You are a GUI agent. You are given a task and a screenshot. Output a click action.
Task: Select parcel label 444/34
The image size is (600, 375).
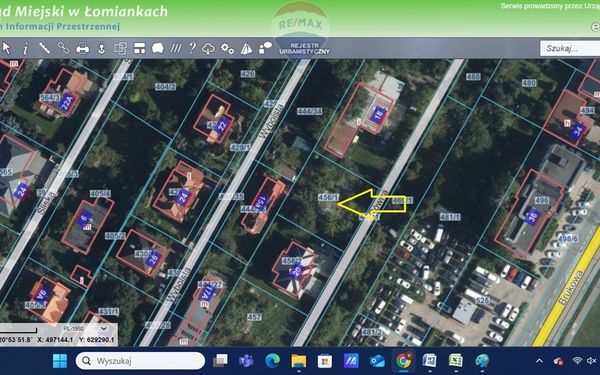pos(310,111)
